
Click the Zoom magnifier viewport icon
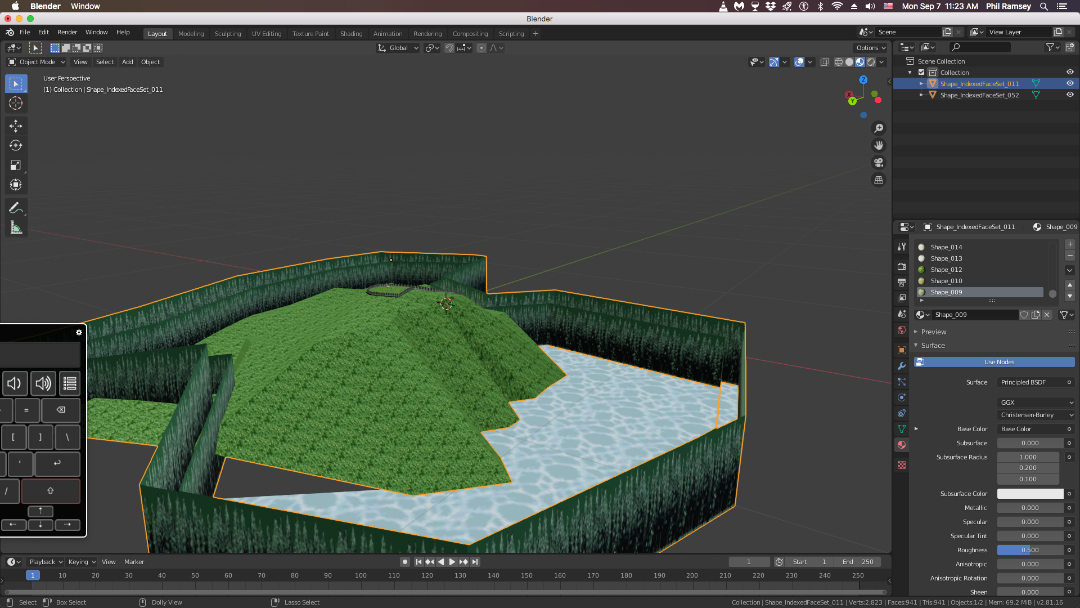click(x=878, y=129)
